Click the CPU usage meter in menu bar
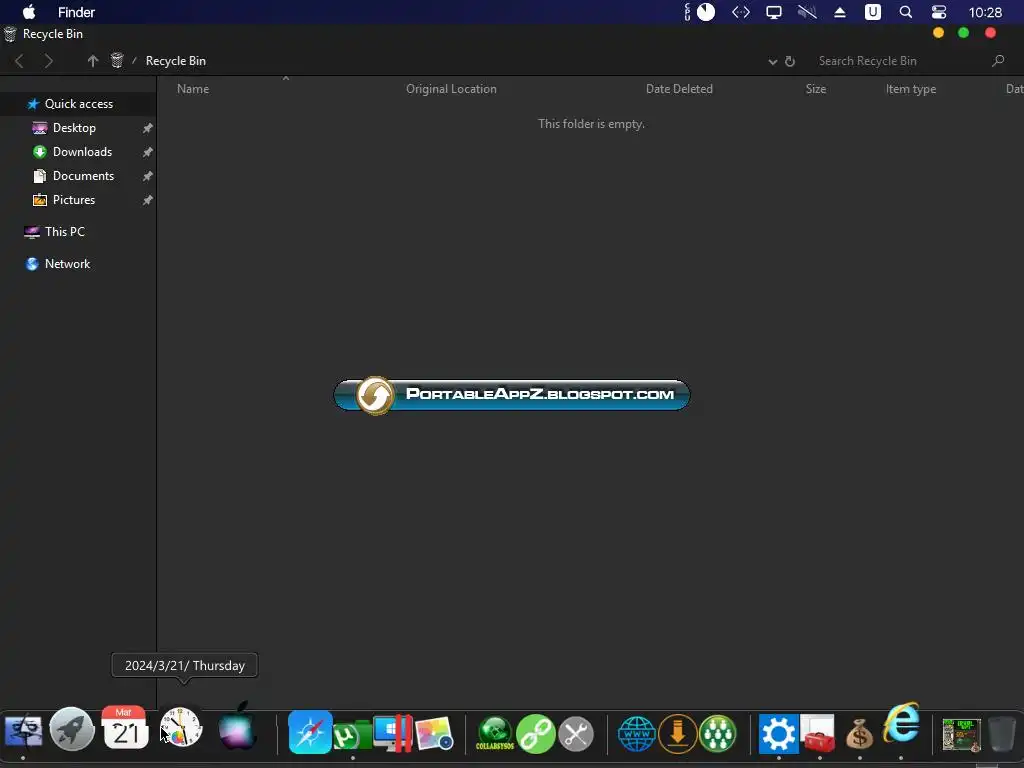The image size is (1024, 768). (701, 12)
